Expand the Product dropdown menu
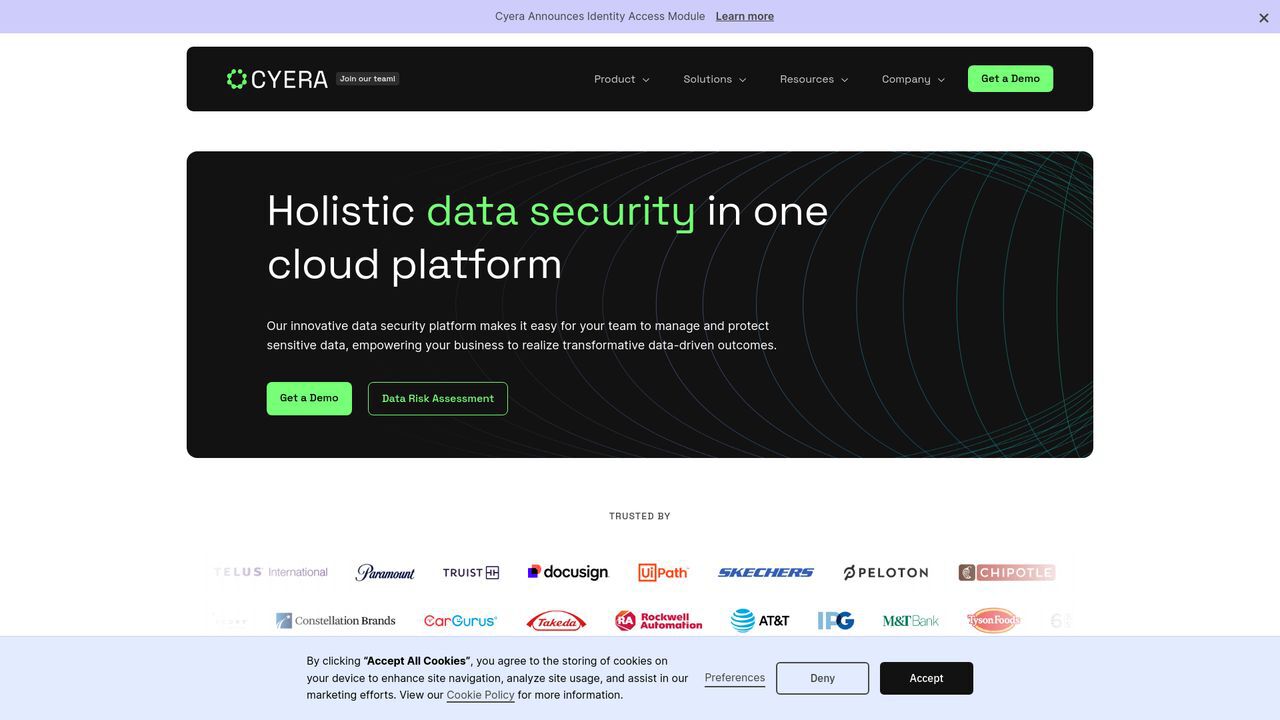This screenshot has height=720, width=1280. coord(621,79)
